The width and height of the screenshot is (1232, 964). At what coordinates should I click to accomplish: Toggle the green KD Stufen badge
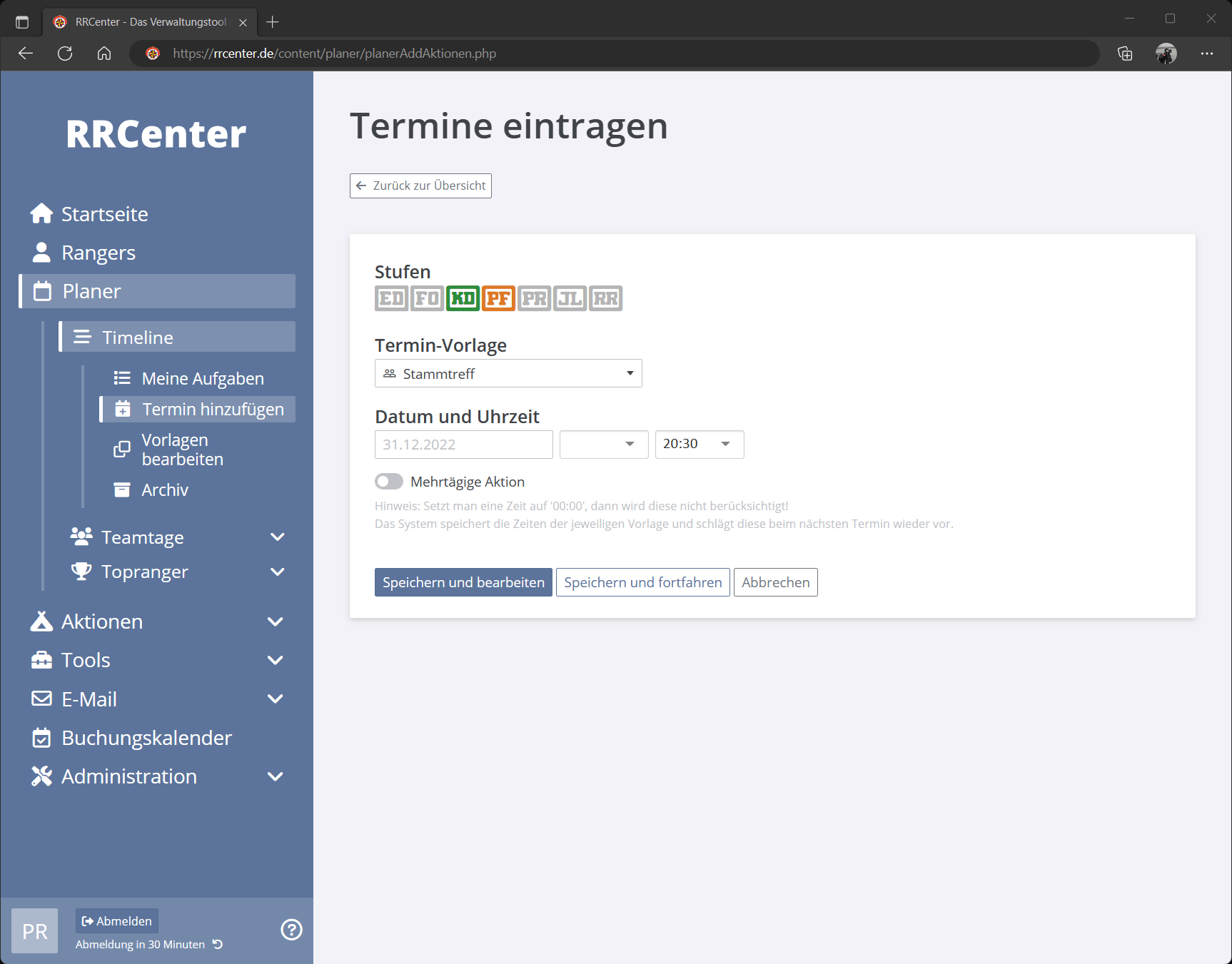pyautogui.click(x=463, y=298)
